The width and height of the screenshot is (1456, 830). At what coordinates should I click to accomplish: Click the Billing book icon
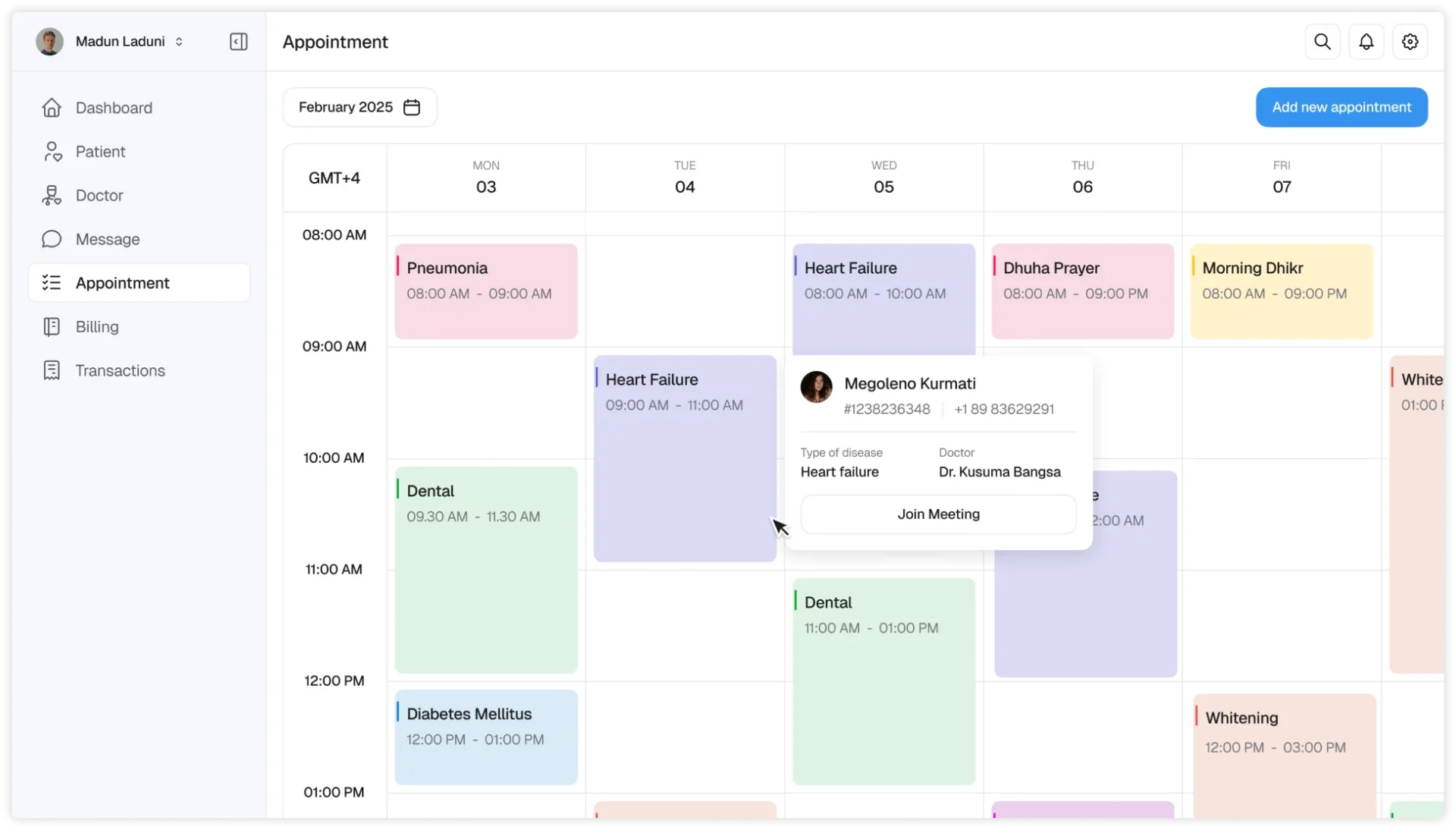pyautogui.click(x=52, y=327)
